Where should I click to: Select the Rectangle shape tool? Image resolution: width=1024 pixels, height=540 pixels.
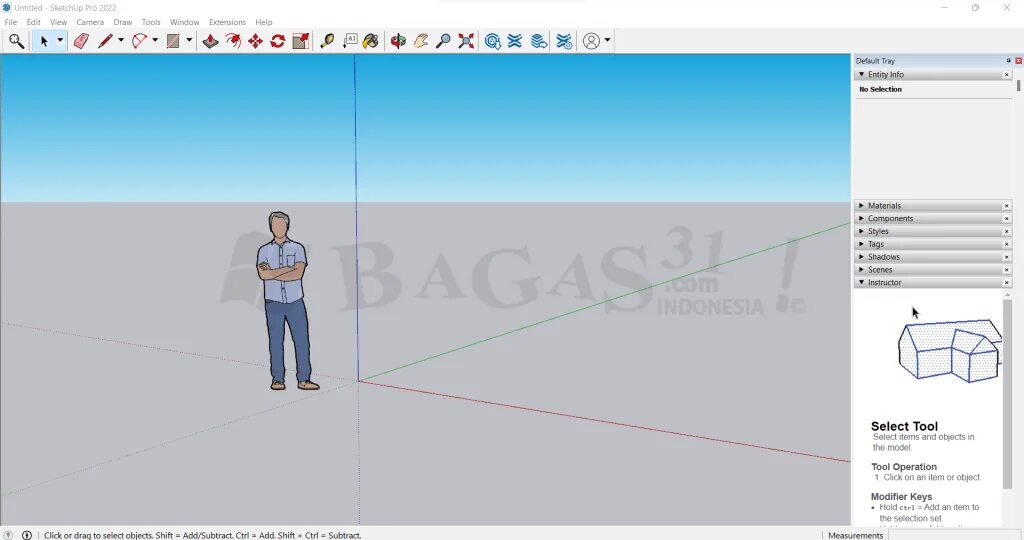click(173, 41)
